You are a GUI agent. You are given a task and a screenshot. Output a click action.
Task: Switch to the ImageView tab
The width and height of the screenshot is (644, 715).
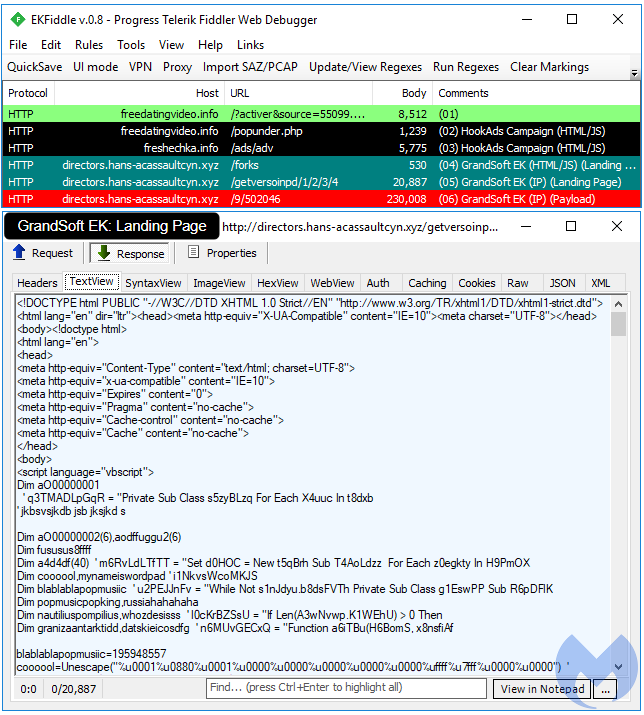219,283
